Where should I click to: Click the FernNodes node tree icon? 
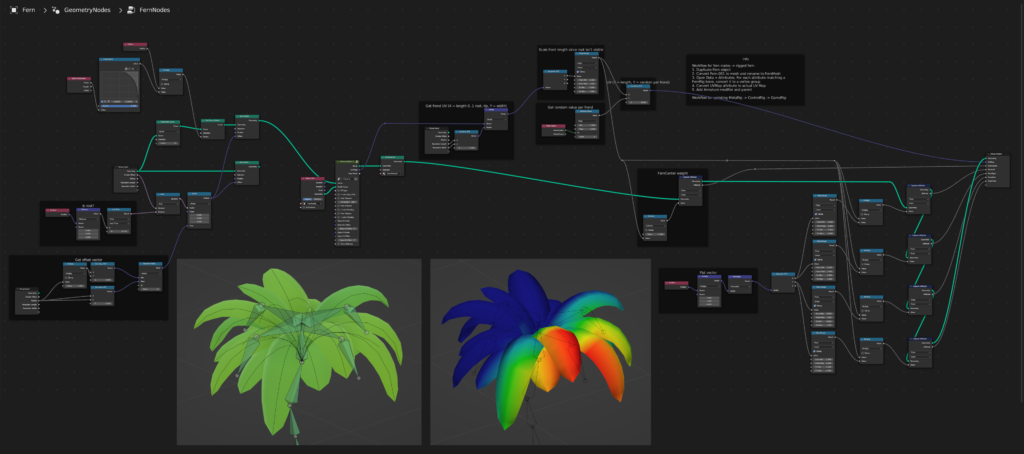click(131, 10)
